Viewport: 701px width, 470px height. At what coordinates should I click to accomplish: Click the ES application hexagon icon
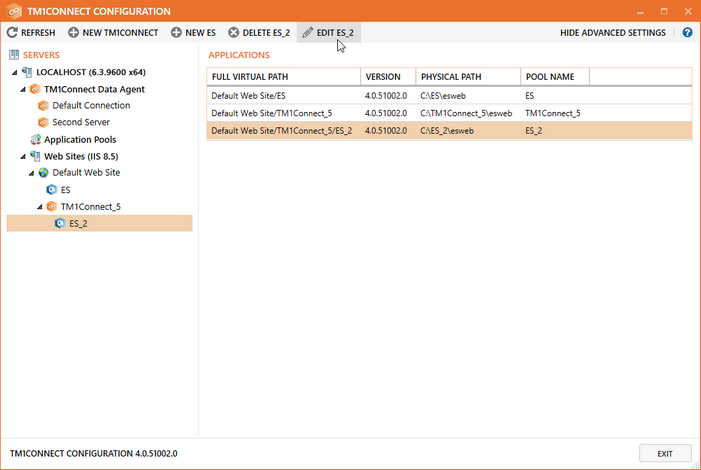coord(51,190)
